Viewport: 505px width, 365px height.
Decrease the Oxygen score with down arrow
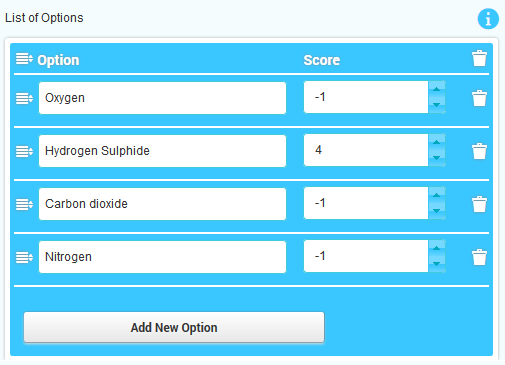[x=436, y=105]
